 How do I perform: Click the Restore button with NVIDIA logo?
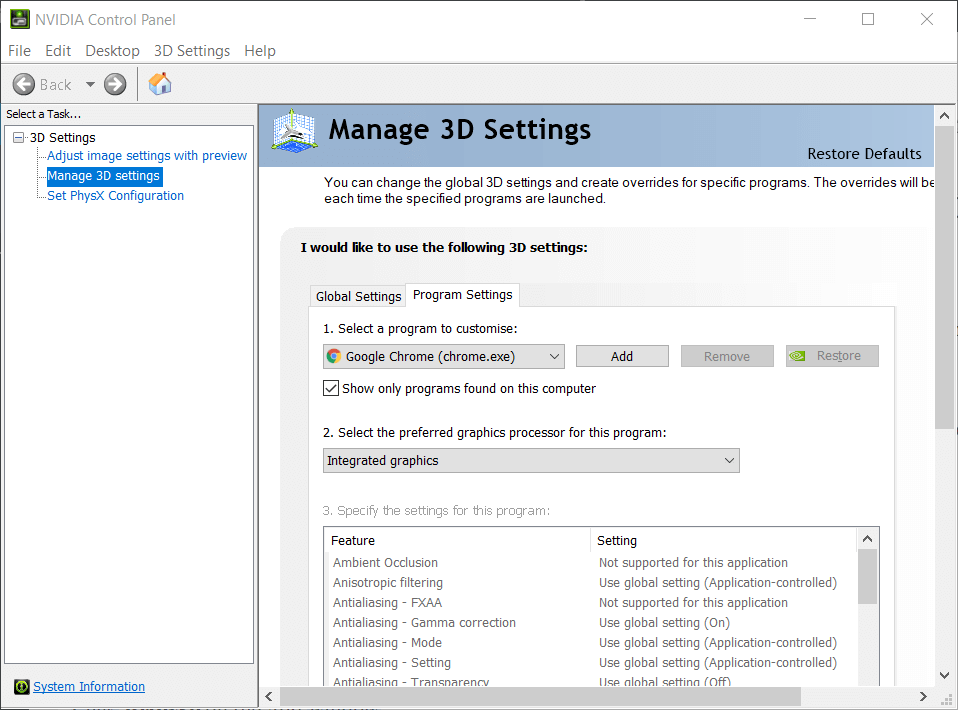[832, 356]
